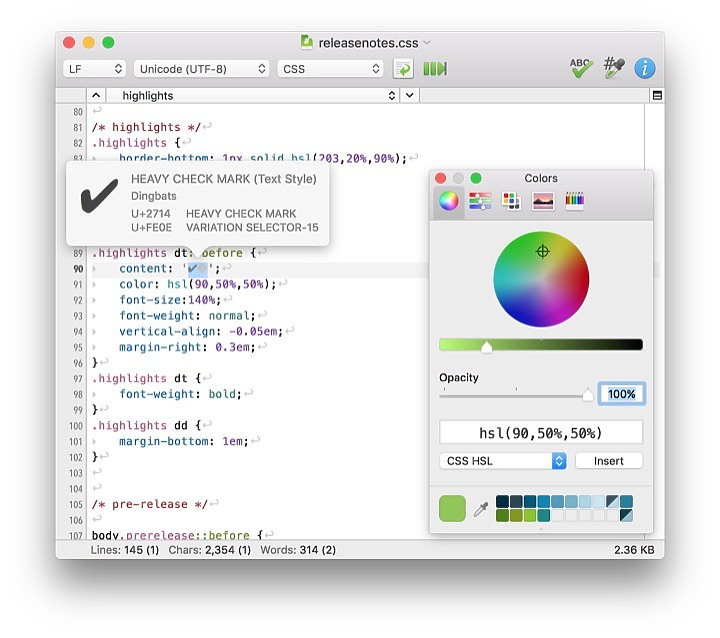Click line number 90 in the gutter
720x638 pixels.
pos(78,269)
